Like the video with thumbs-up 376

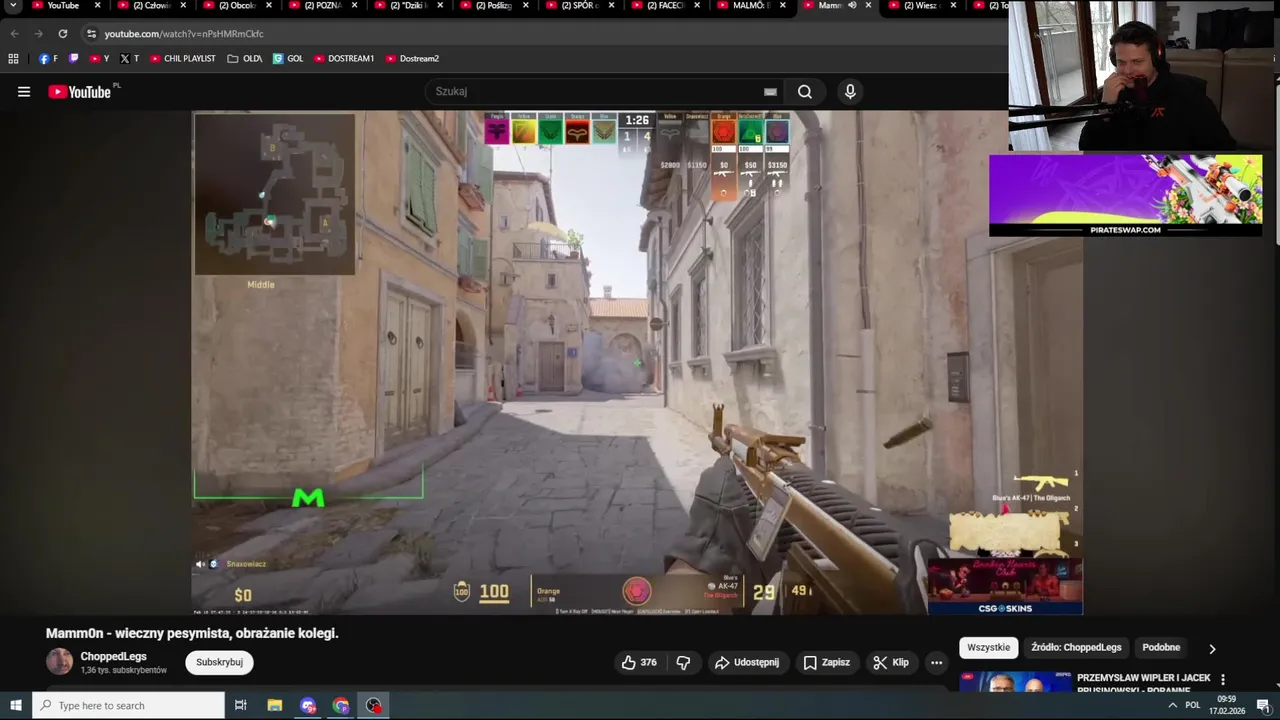(639, 662)
